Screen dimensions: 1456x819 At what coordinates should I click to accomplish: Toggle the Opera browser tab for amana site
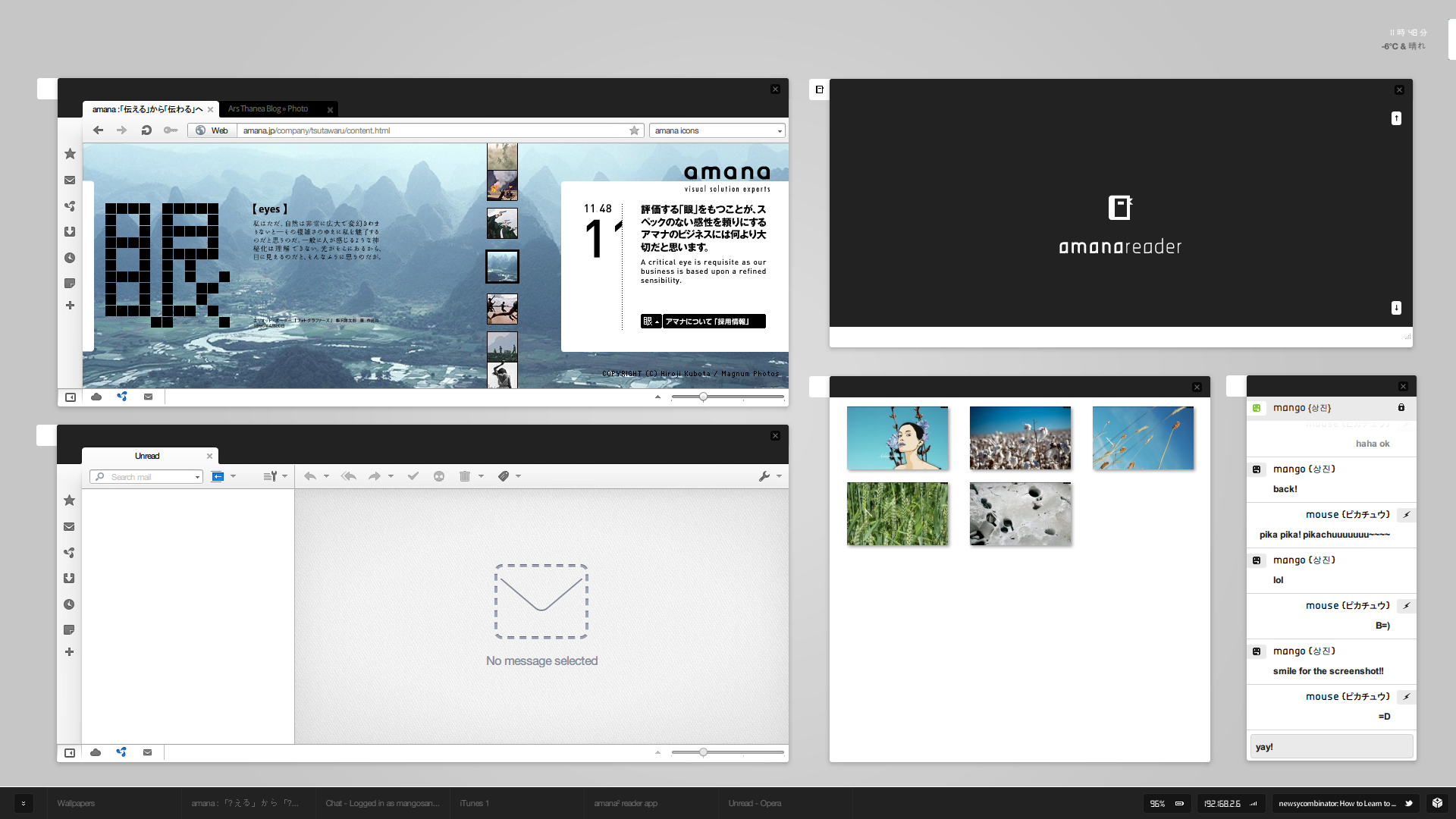coord(148,108)
